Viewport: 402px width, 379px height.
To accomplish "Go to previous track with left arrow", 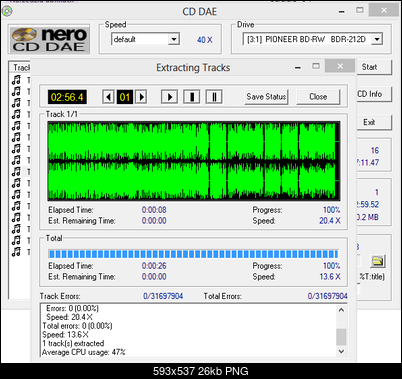I will [x=108, y=97].
